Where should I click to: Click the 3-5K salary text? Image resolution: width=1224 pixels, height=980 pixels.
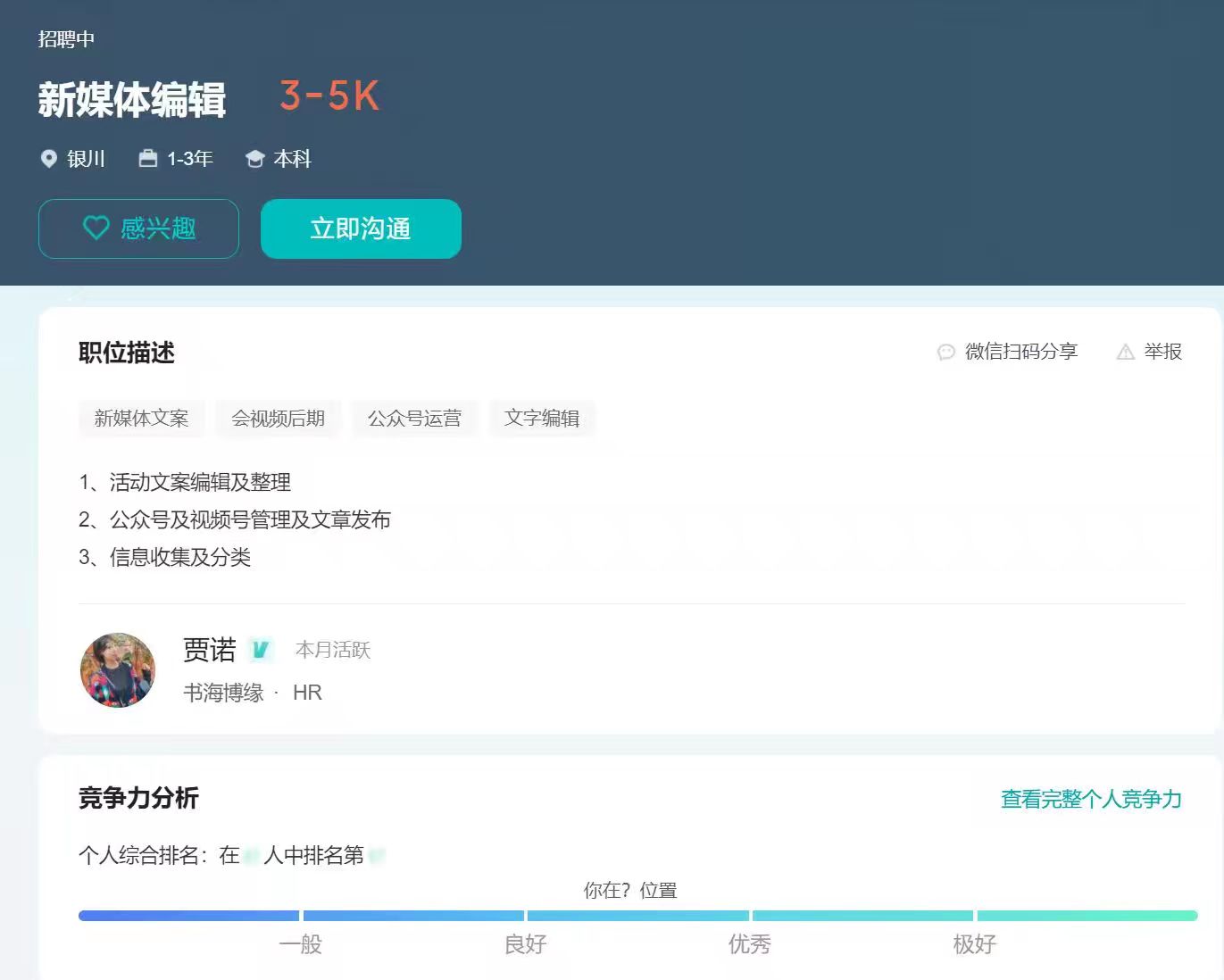pos(329,96)
